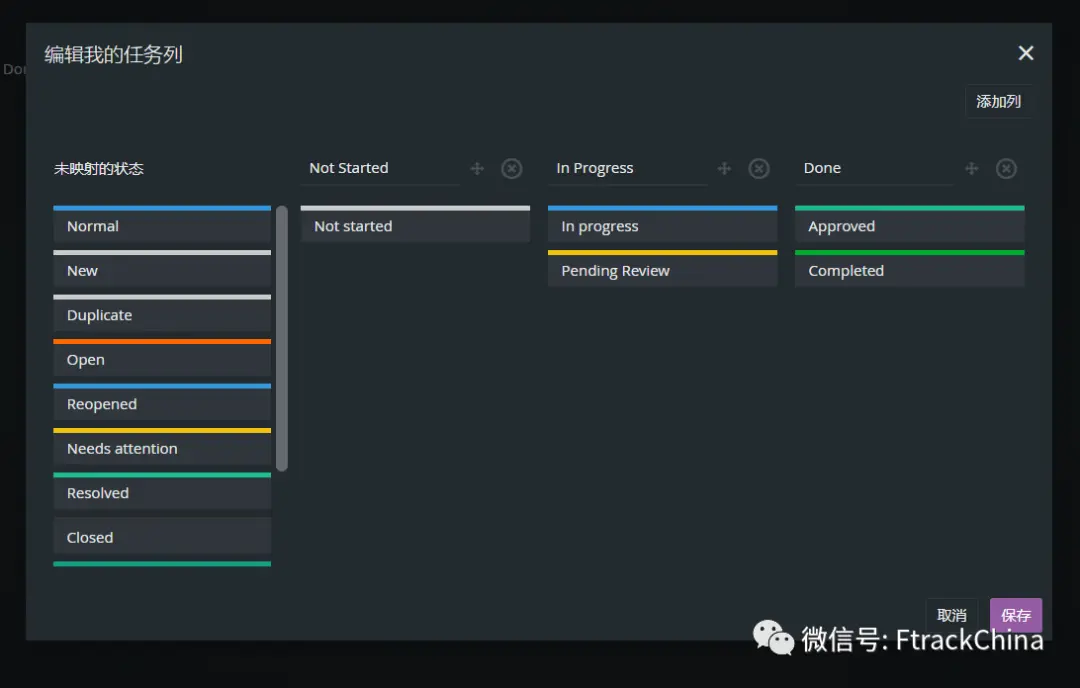Select the Reopened unmapped status

(162, 405)
